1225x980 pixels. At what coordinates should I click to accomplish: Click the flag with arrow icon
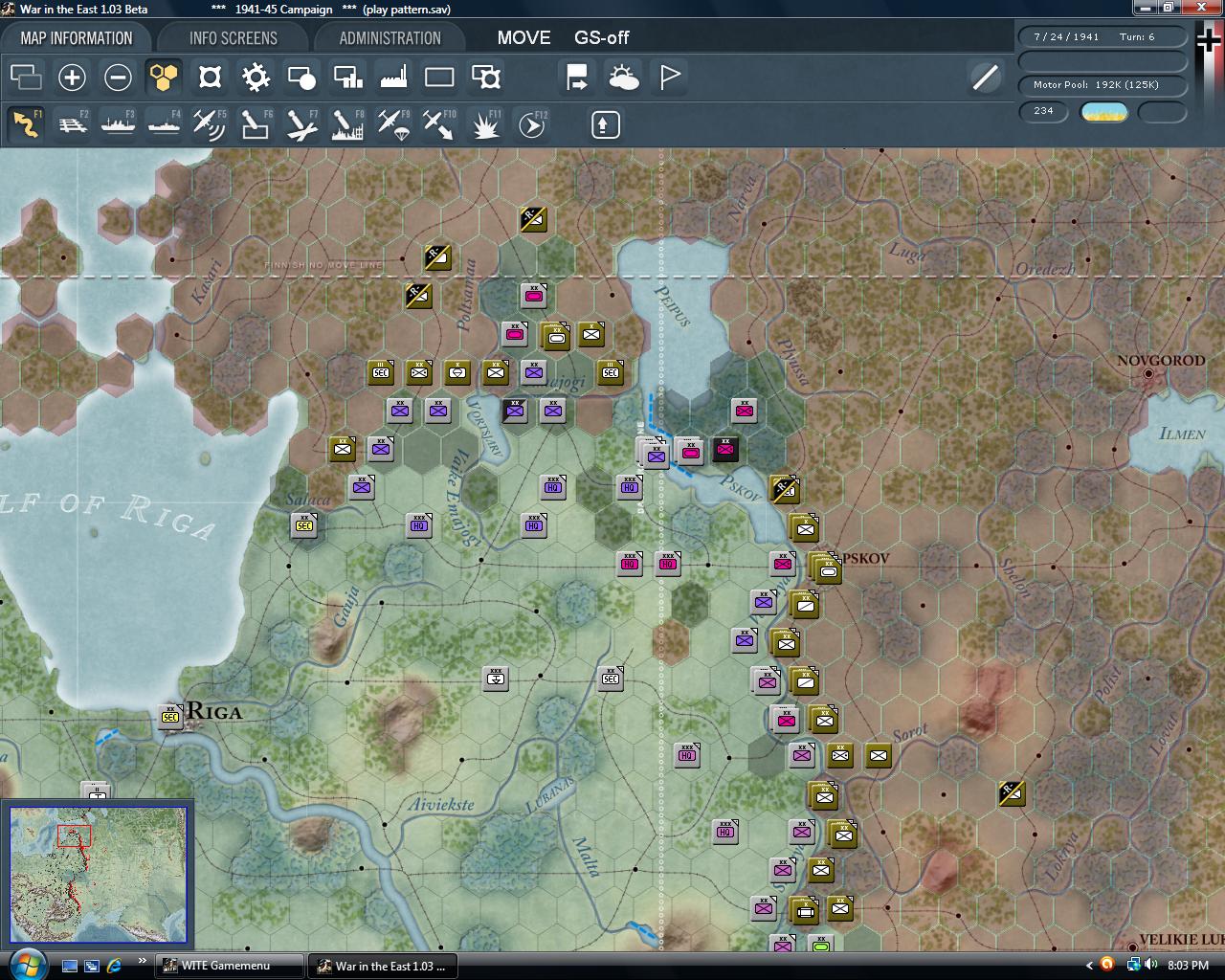coord(577,78)
